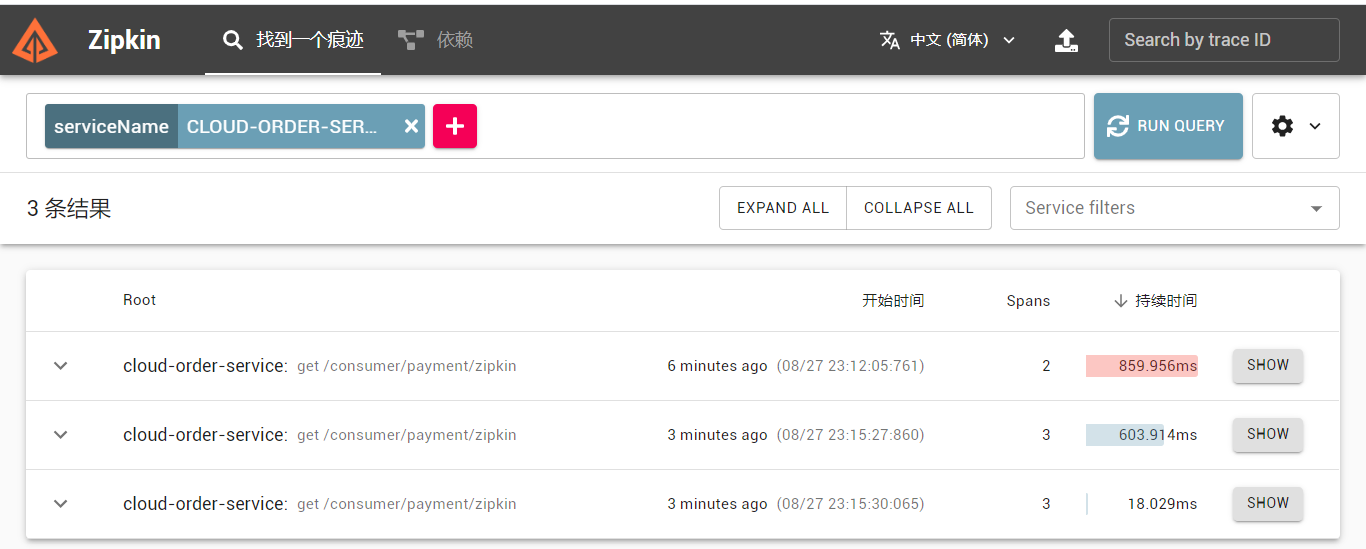Click the Zipkin title text
The width and height of the screenshot is (1366, 549).
click(x=124, y=40)
